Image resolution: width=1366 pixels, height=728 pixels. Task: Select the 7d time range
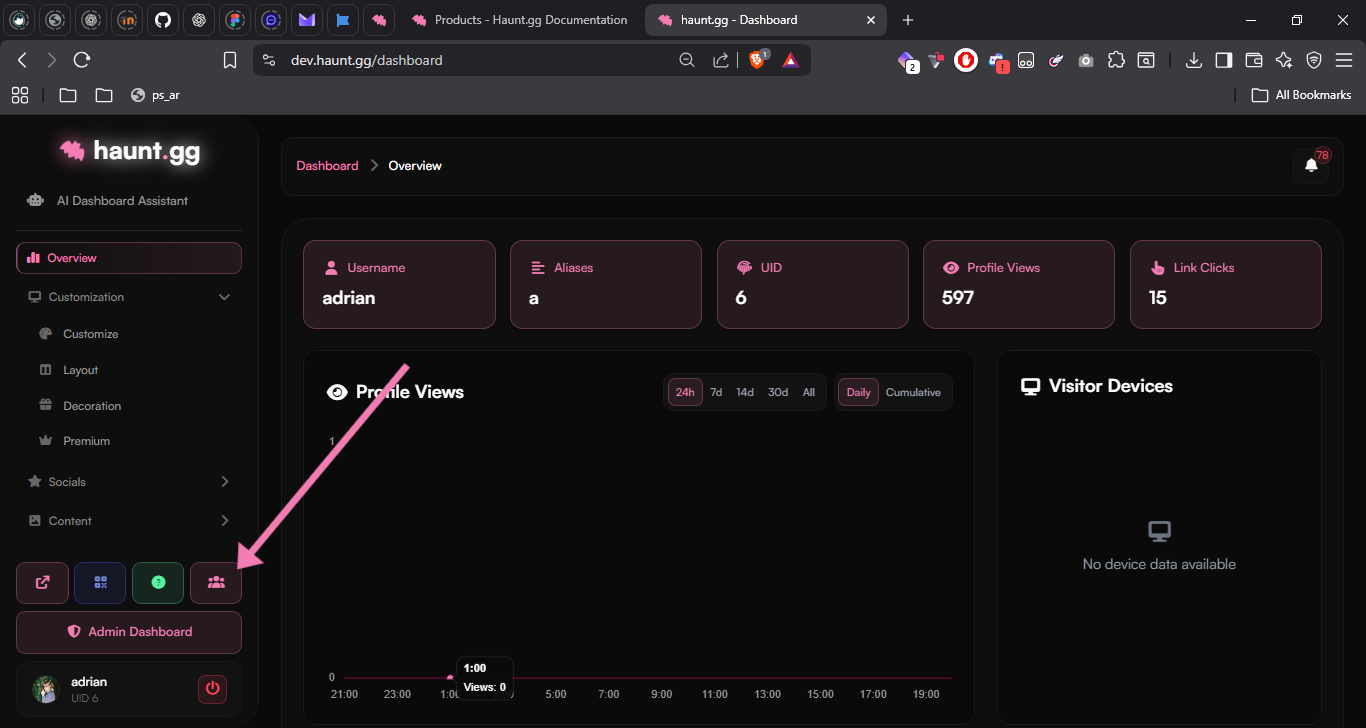[716, 393]
